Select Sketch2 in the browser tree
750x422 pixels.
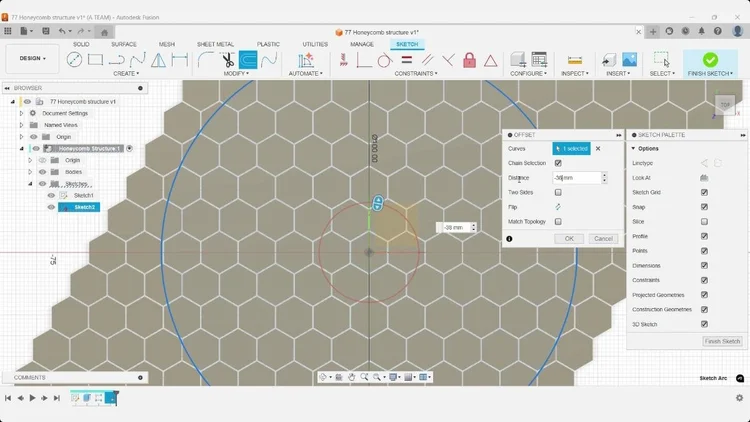(x=79, y=207)
